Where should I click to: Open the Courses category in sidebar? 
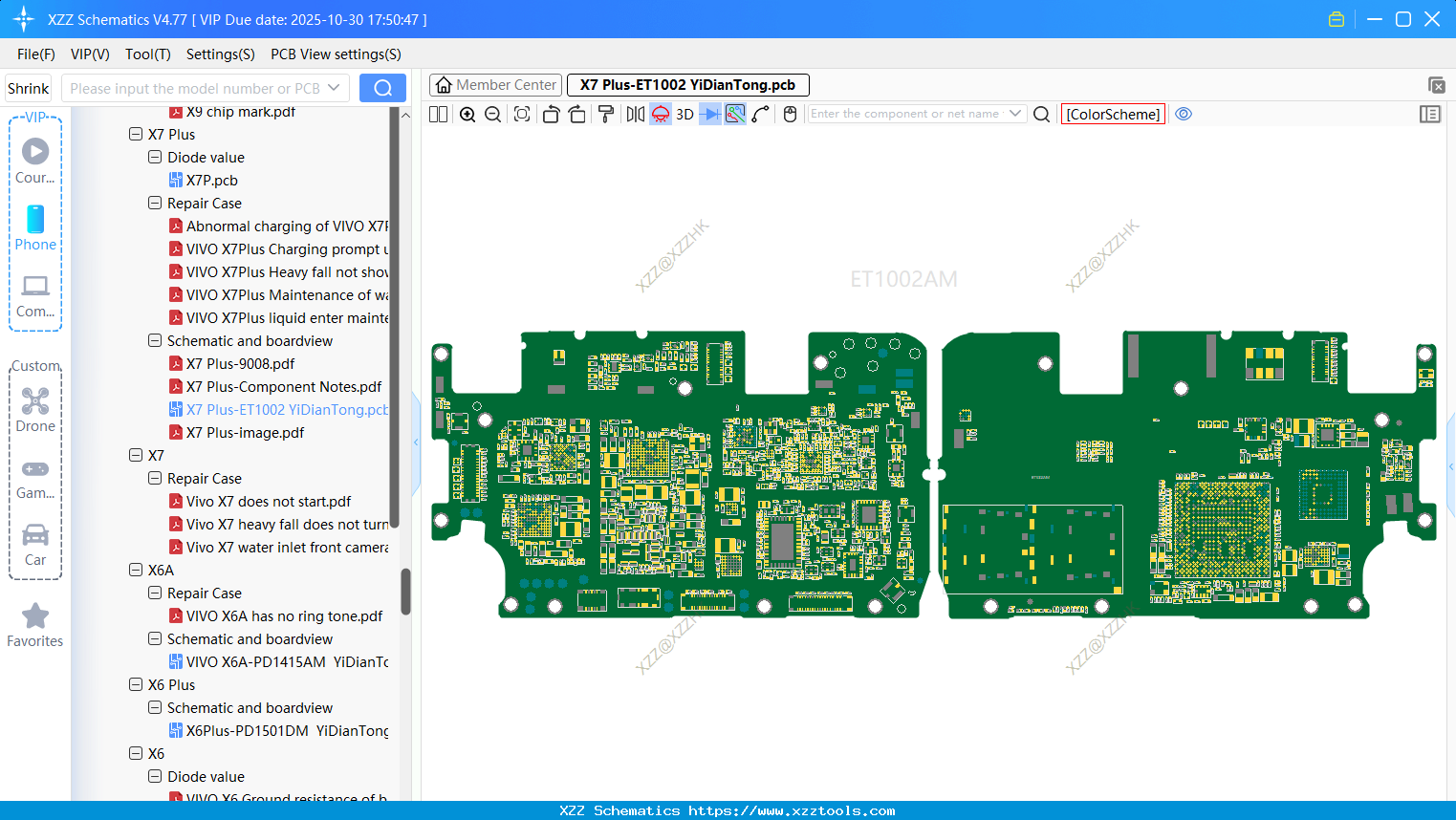[35, 161]
